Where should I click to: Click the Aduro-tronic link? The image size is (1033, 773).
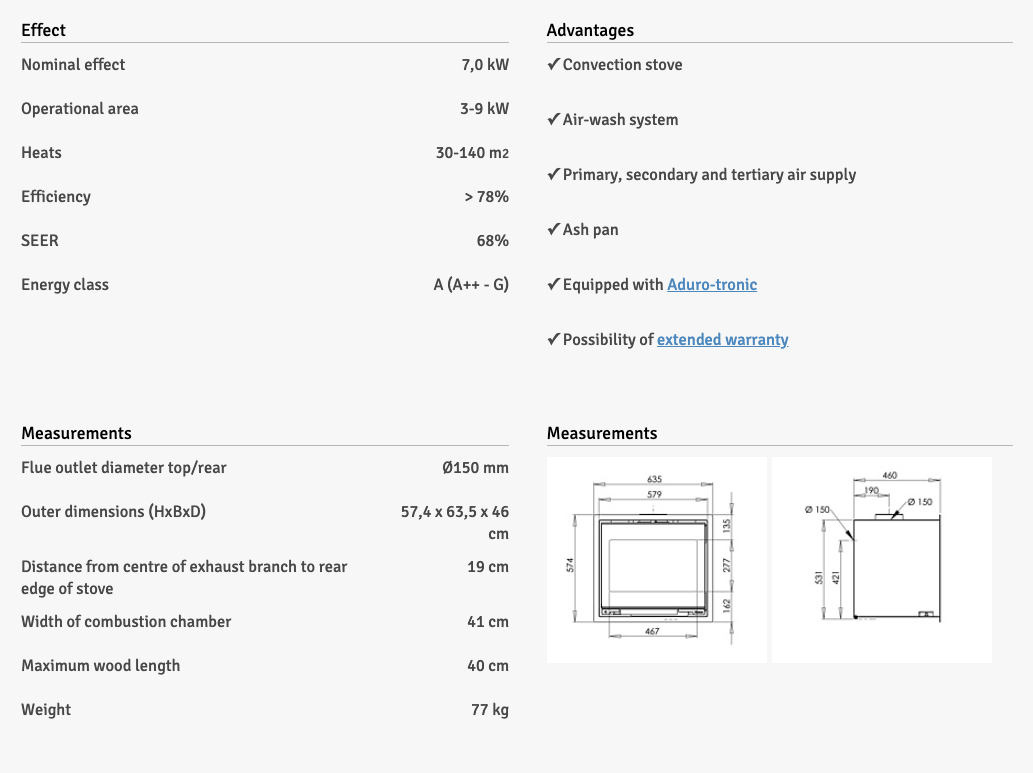pos(712,285)
